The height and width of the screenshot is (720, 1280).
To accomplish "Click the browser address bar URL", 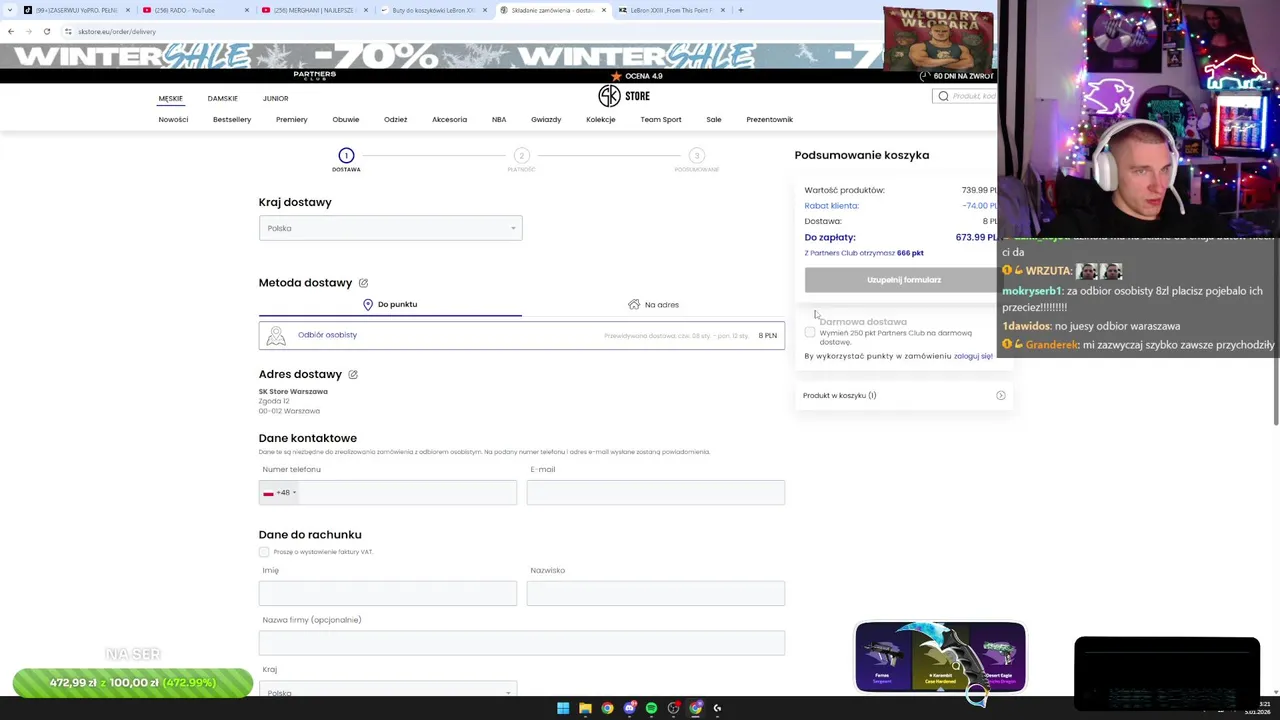I will [117, 31].
